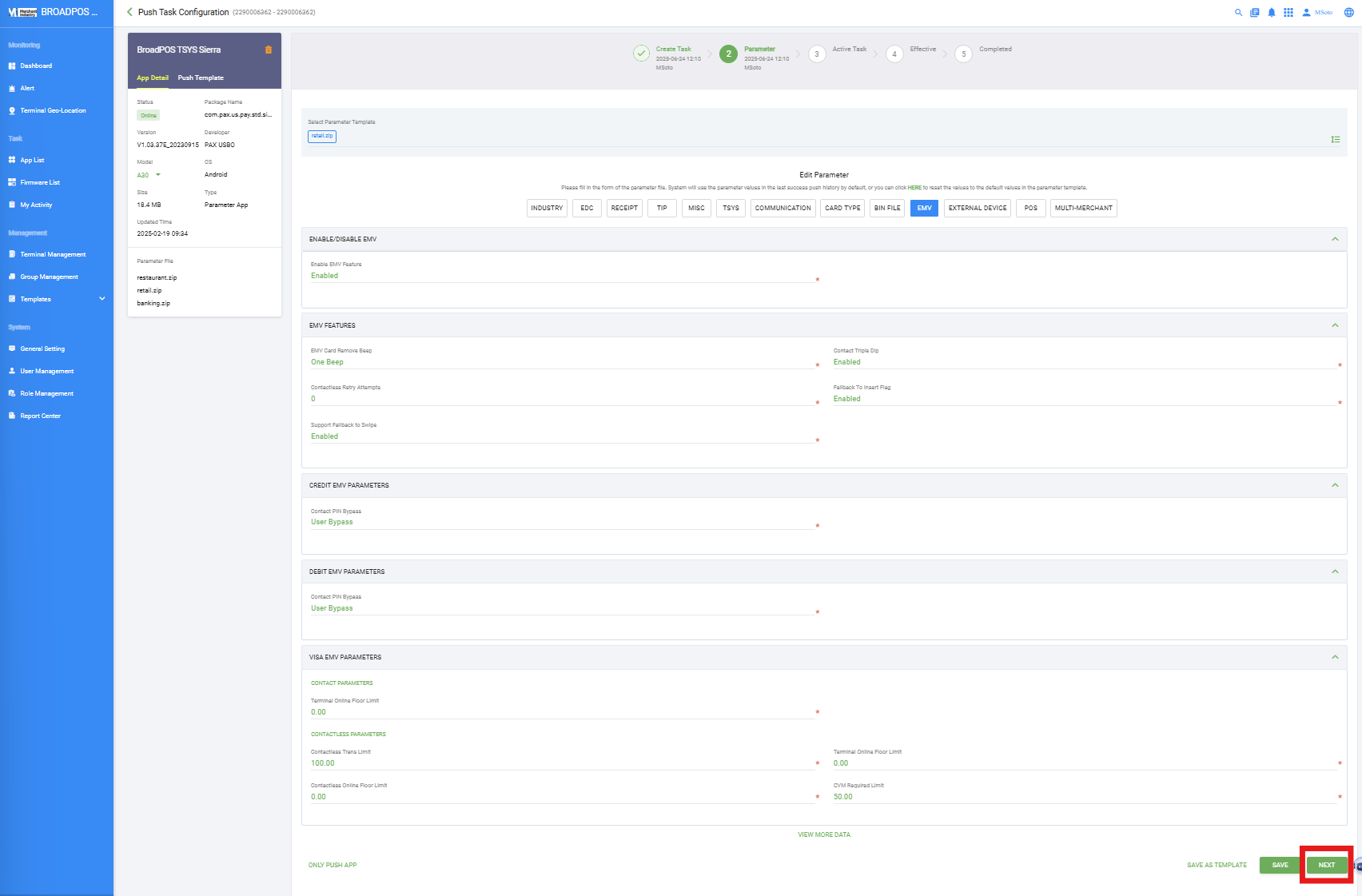Select the CARD TYPE parameter tab
This screenshot has height=896, width=1362.
[842, 208]
